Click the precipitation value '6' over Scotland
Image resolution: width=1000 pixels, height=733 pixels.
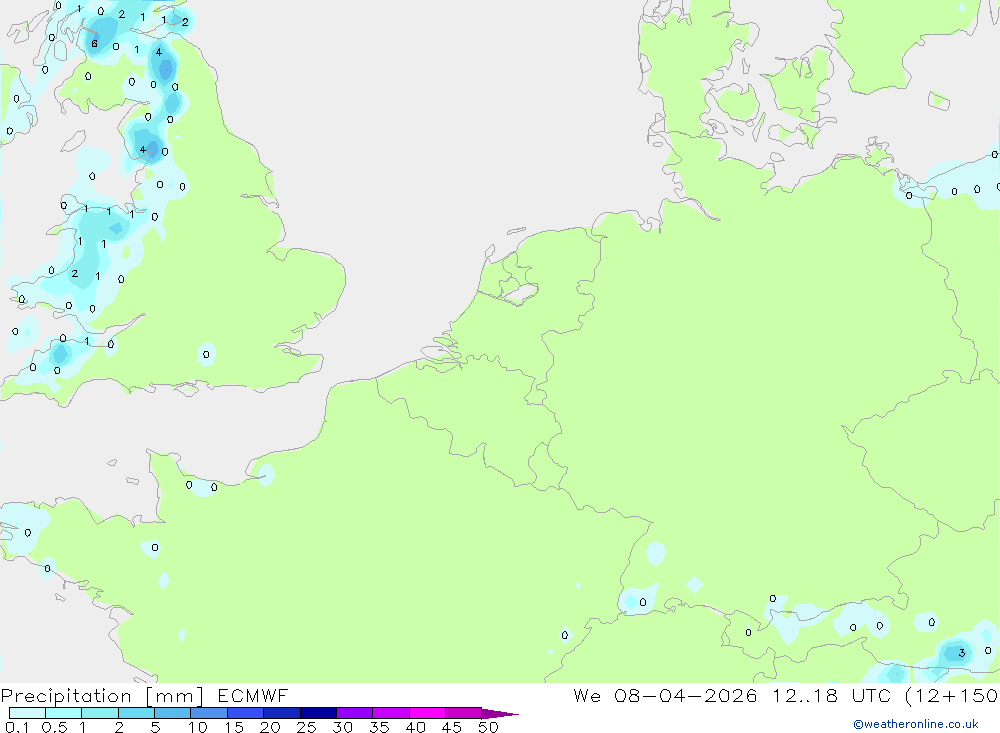[94, 44]
